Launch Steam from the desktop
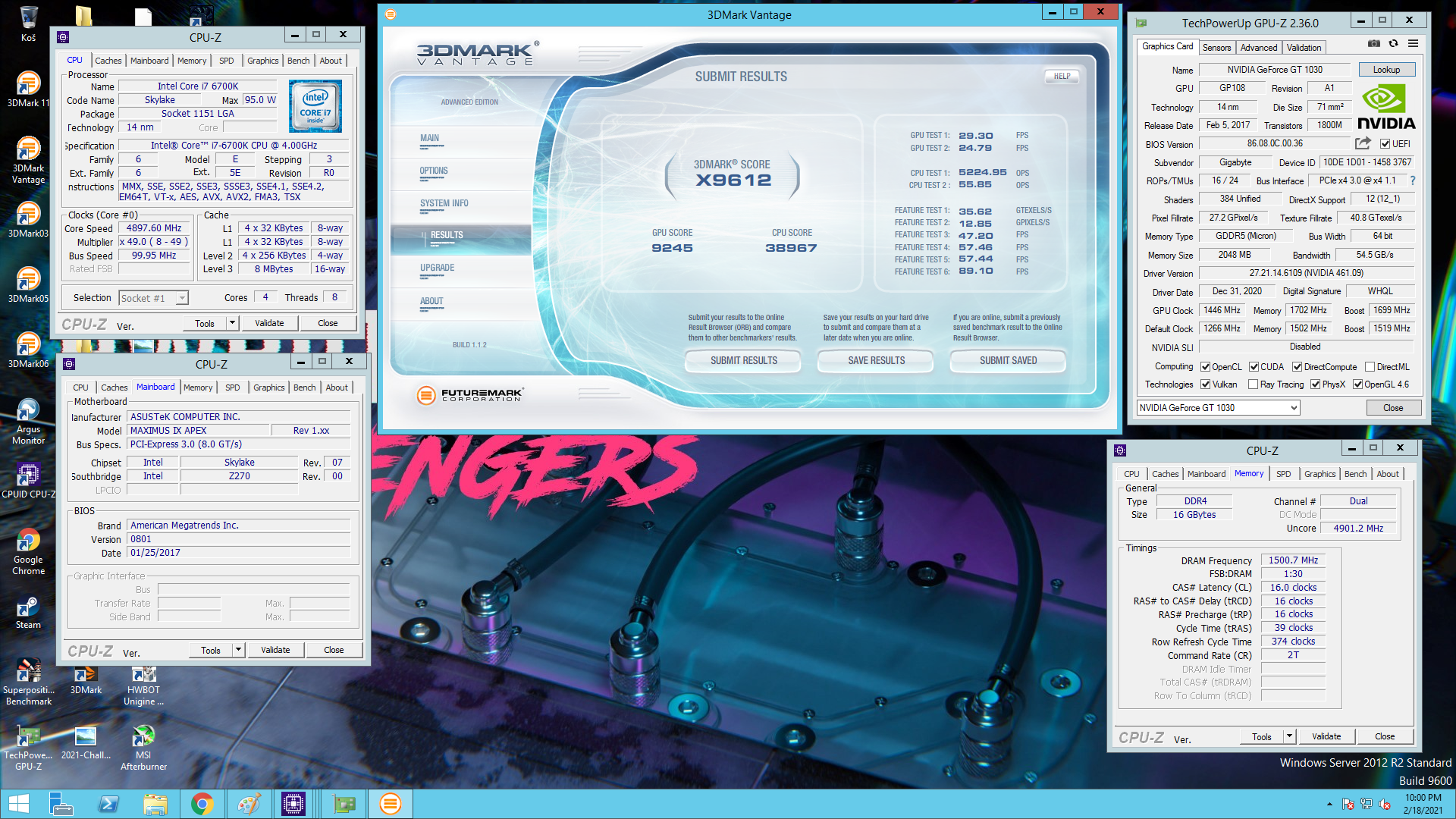This screenshot has height=819, width=1456. coord(28,612)
